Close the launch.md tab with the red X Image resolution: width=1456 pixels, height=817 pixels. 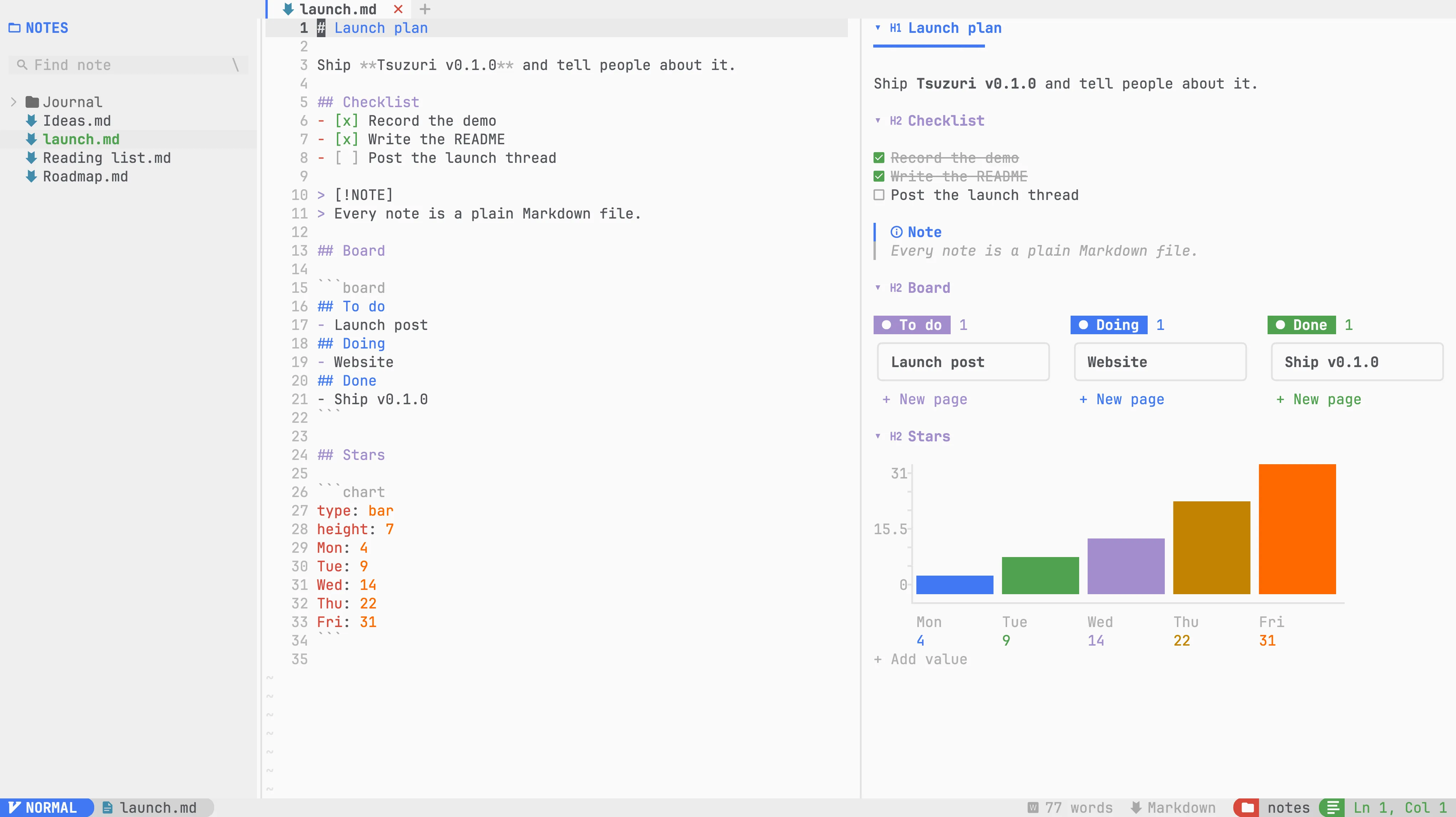click(399, 9)
